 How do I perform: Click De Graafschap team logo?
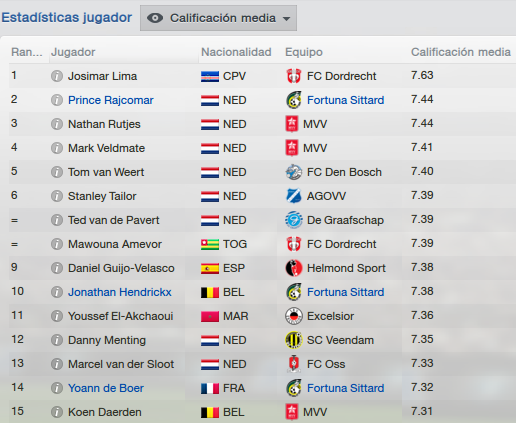[294, 220]
